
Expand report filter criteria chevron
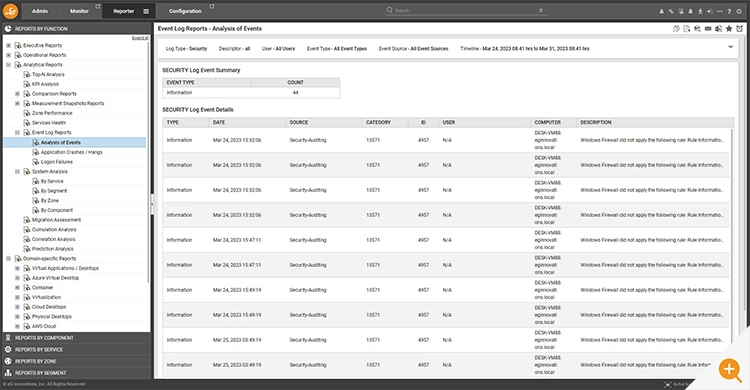[730, 47]
